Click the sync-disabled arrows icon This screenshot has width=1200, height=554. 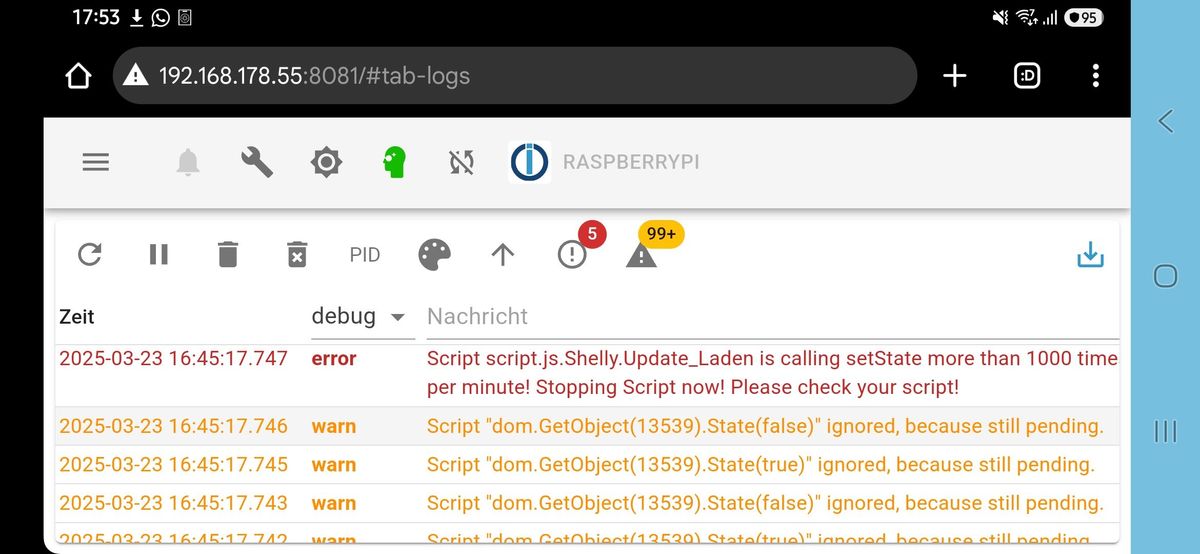(x=461, y=162)
